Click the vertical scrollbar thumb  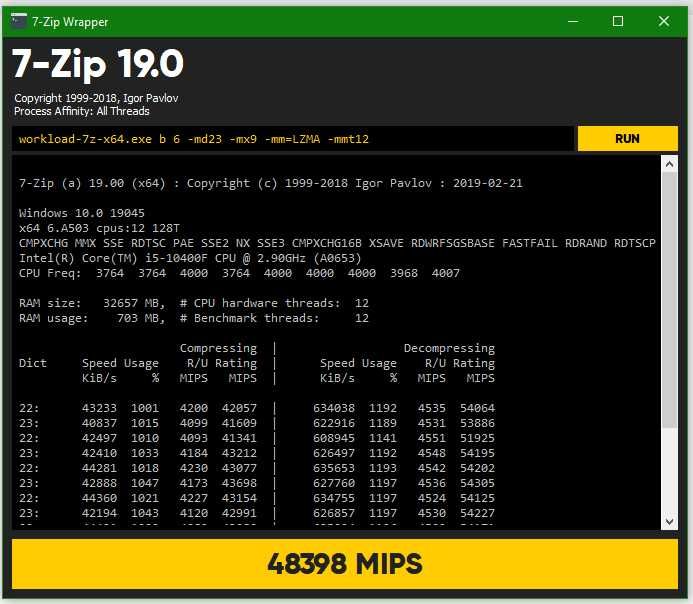click(x=669, y=300)
